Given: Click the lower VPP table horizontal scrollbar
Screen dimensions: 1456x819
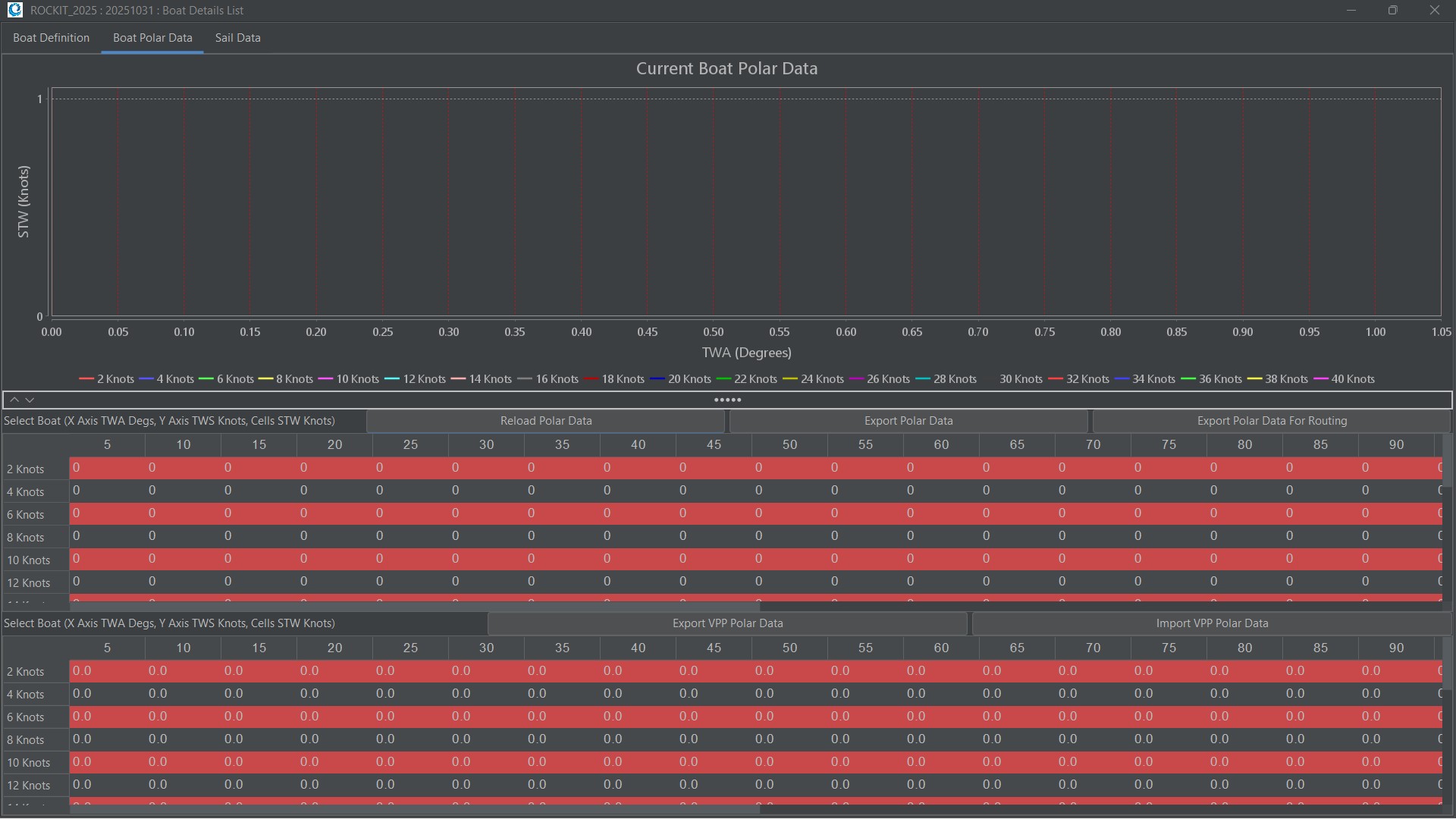Looking at the screenshot, I should [415, 809].
